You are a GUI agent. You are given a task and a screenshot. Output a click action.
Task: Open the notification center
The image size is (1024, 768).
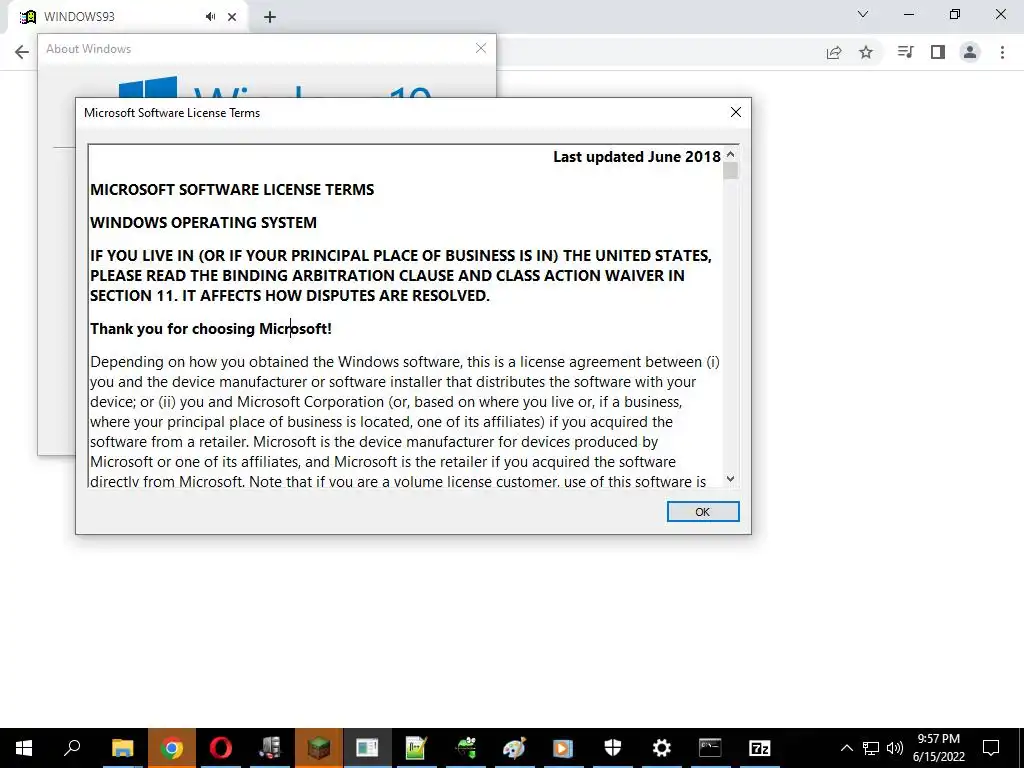(x=991, y=748)
